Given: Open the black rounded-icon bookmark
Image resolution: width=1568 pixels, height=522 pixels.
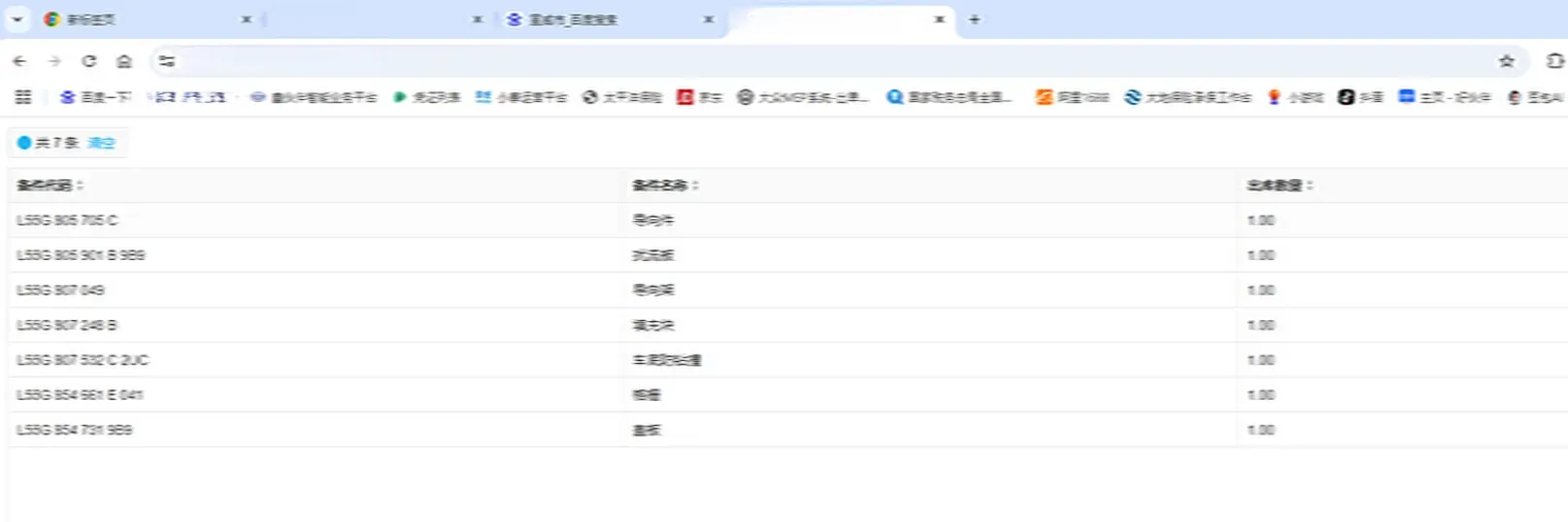Looking at the screenshot, I should [x=1361, y=97].
